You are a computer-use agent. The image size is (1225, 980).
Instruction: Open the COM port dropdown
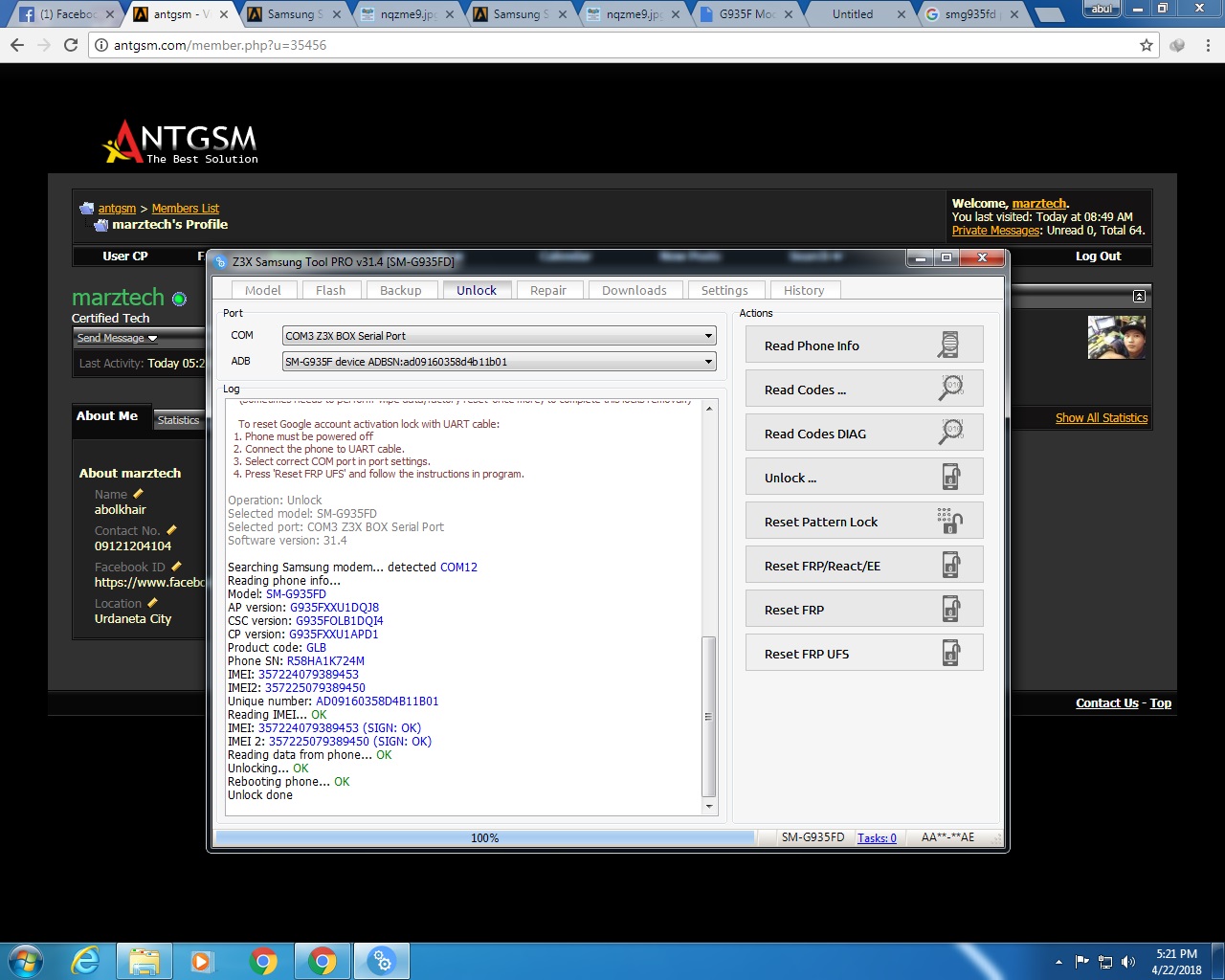[x=500, y=336]
